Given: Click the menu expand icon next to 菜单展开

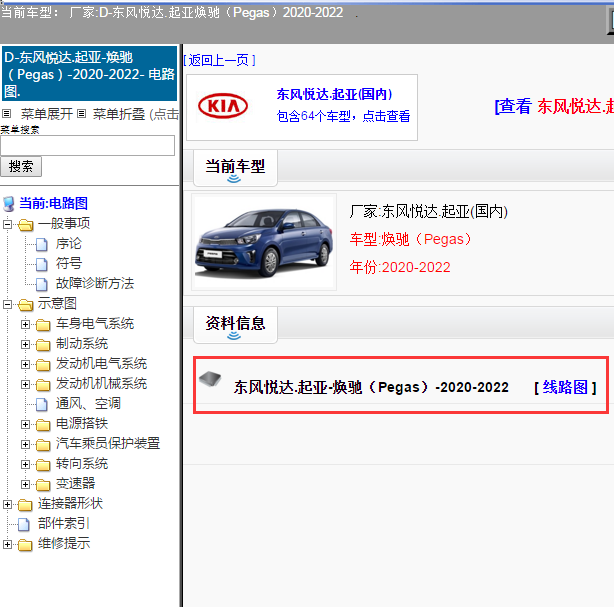Looking at the screenshot, I should [x=6, y=114].
